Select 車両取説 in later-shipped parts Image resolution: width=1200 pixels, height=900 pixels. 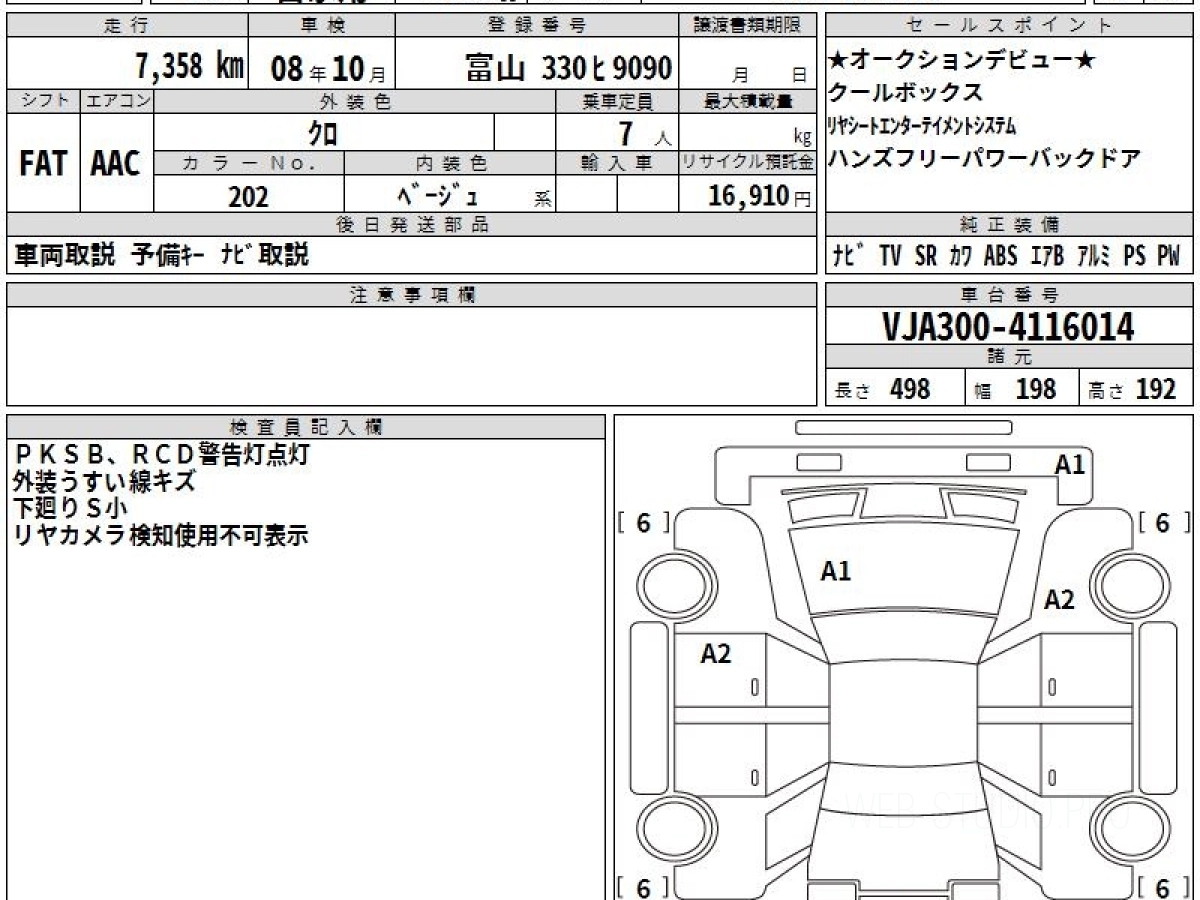click(64, 255)
